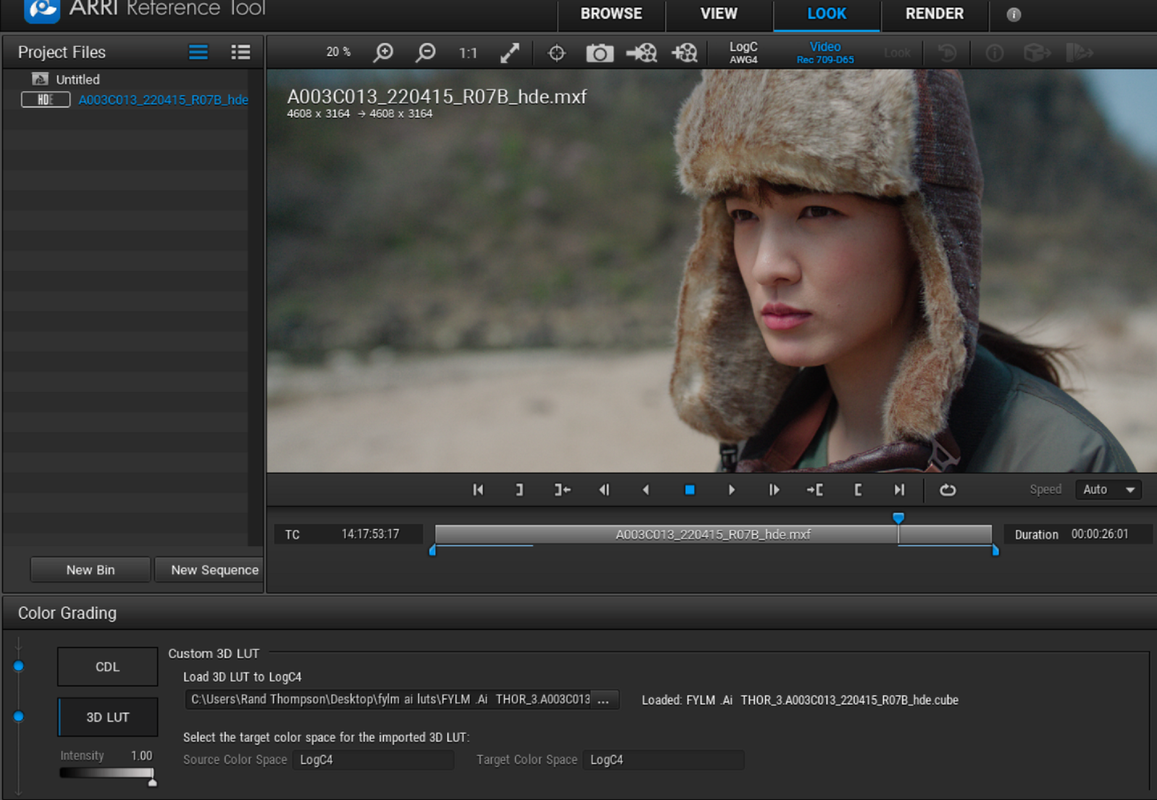Activate the crosshair pixel picker icon
This screenshot has width=1157, height=800.
click(x=557, y=53)
